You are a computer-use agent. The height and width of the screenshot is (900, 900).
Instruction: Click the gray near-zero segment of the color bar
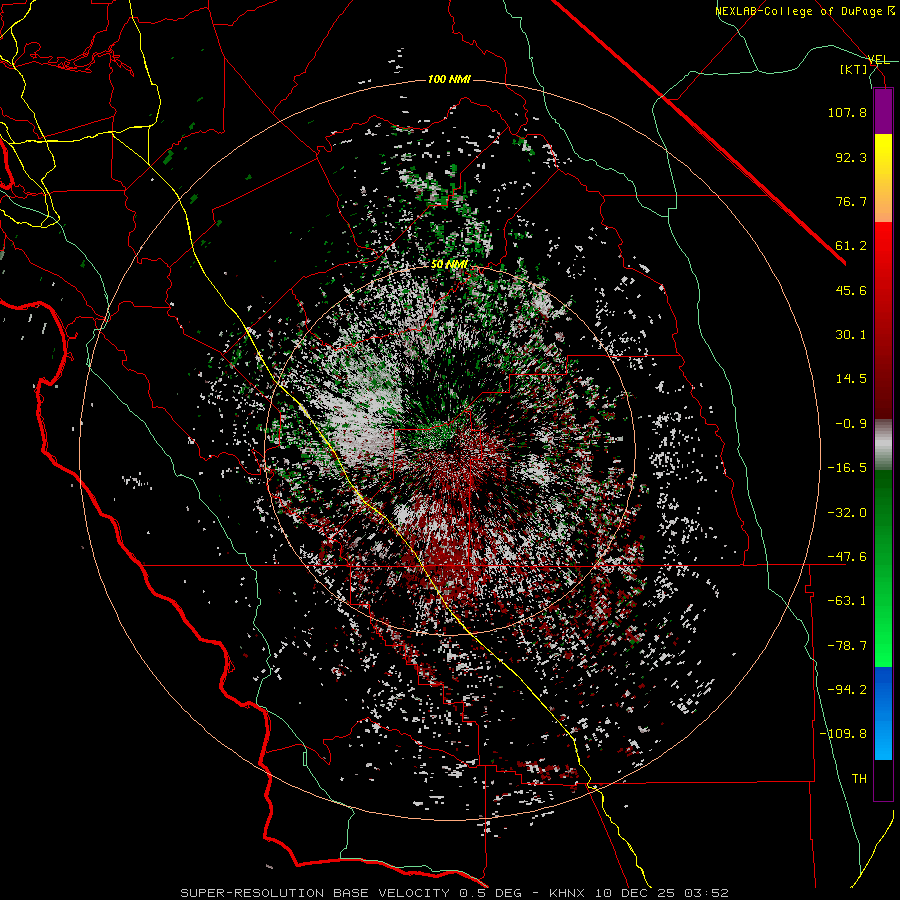tap(883, 444)
